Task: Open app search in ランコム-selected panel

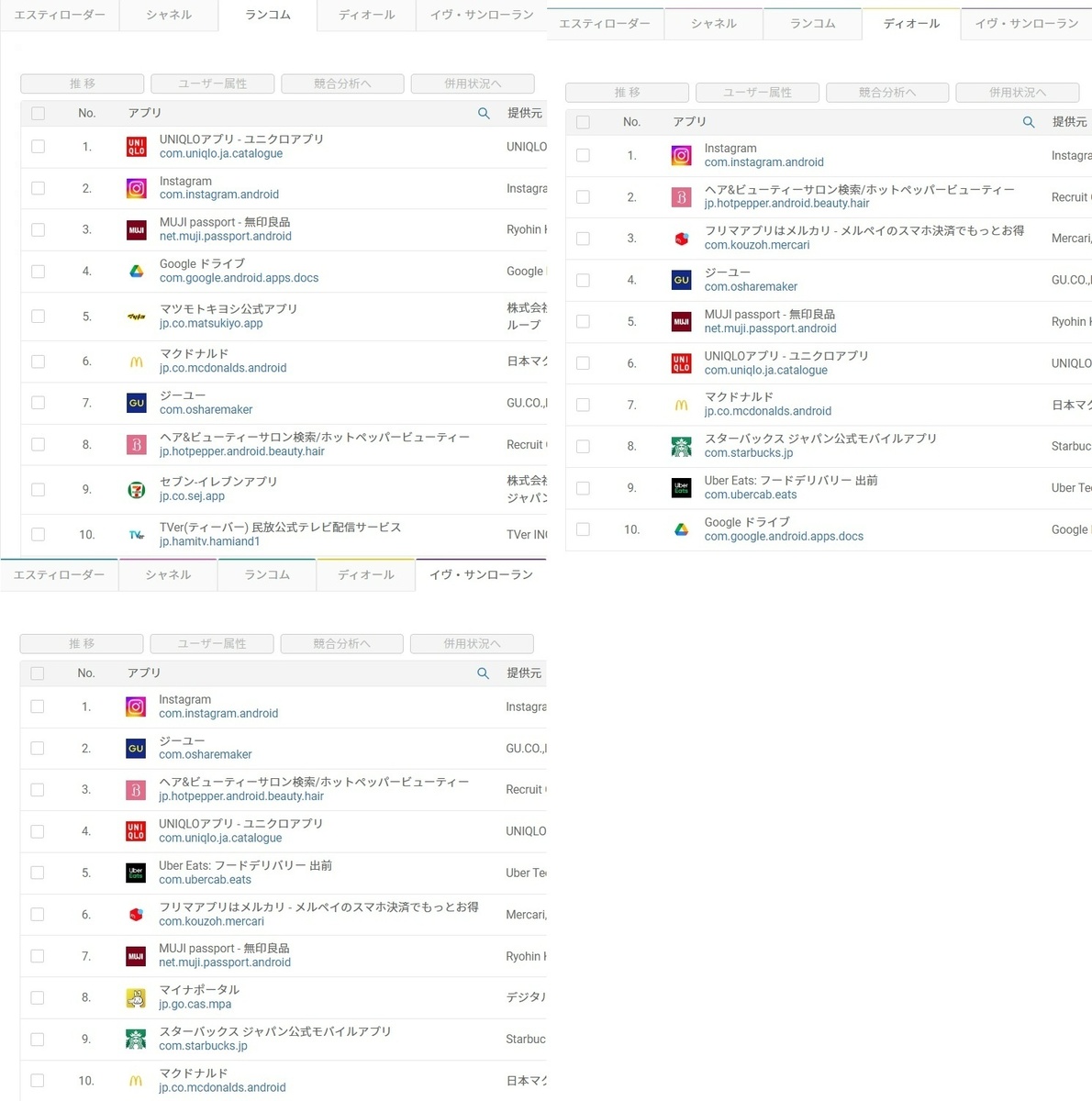Action: [484, 113]
